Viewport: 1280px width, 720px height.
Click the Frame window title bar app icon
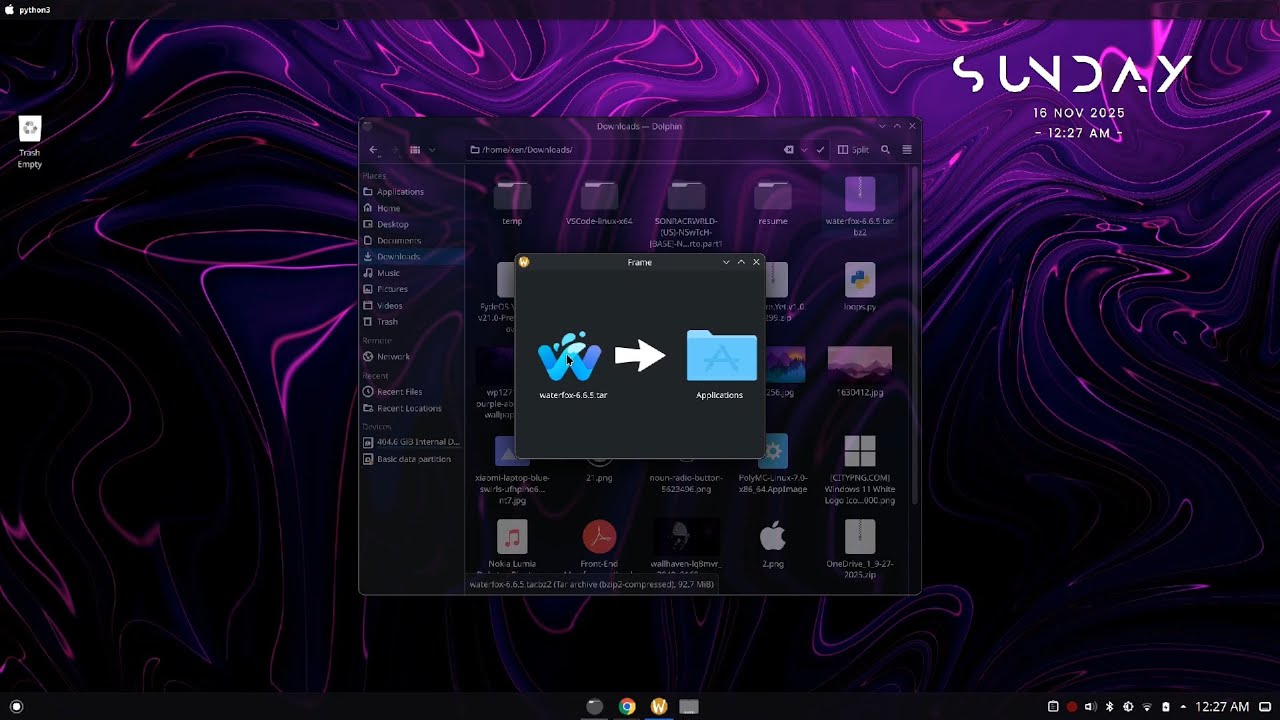523,262
